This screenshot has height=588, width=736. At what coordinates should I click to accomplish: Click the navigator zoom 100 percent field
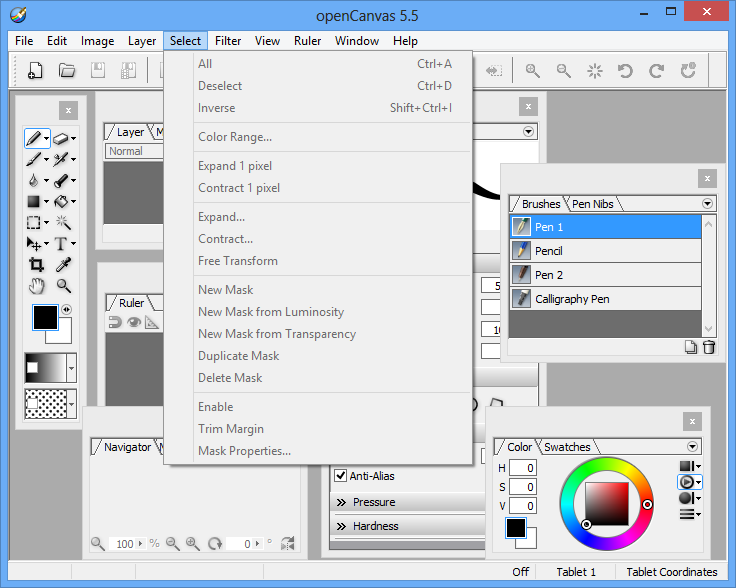123,544
